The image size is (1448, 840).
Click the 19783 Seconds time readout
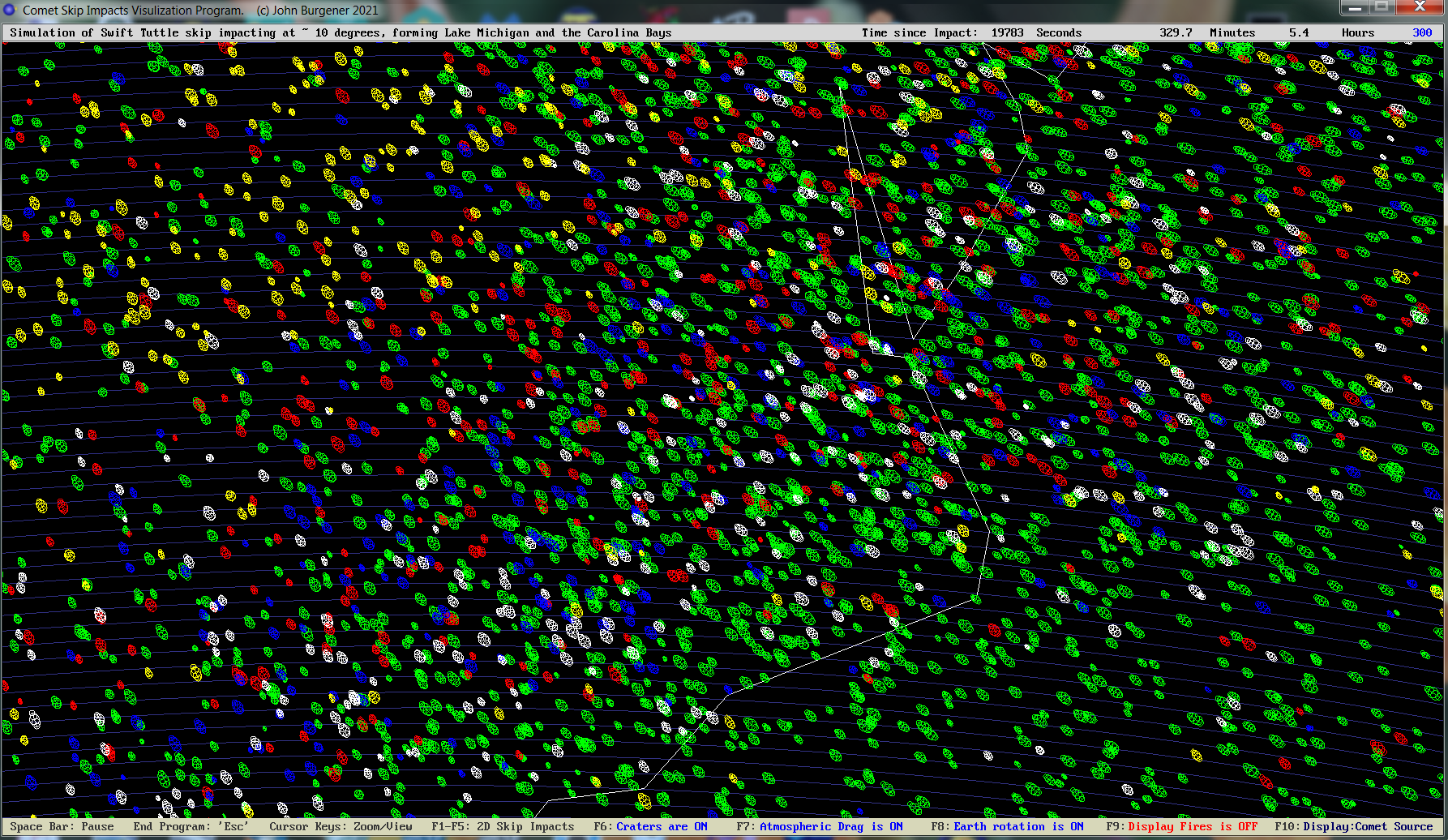pos(1035,32)
